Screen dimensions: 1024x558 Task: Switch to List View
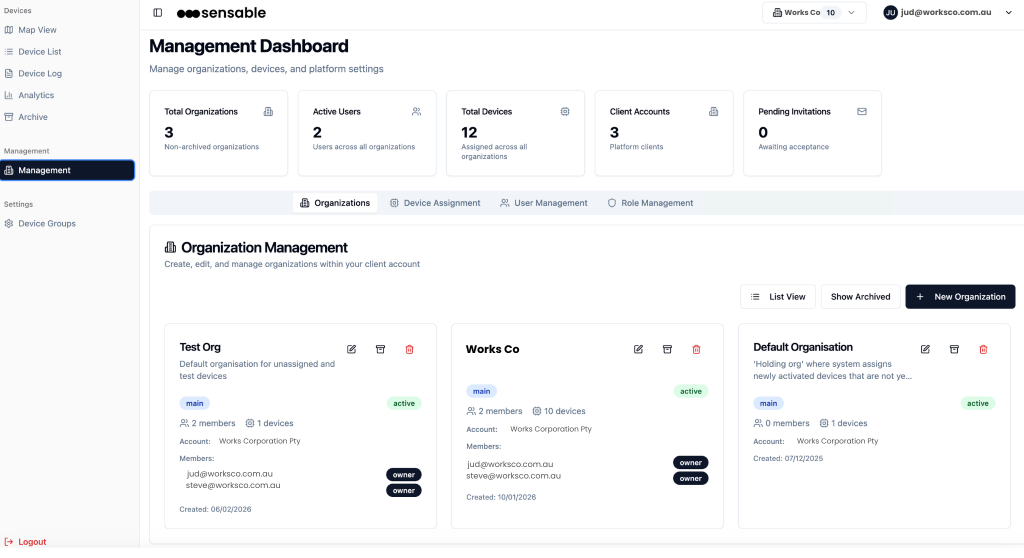tap(778, 297)
